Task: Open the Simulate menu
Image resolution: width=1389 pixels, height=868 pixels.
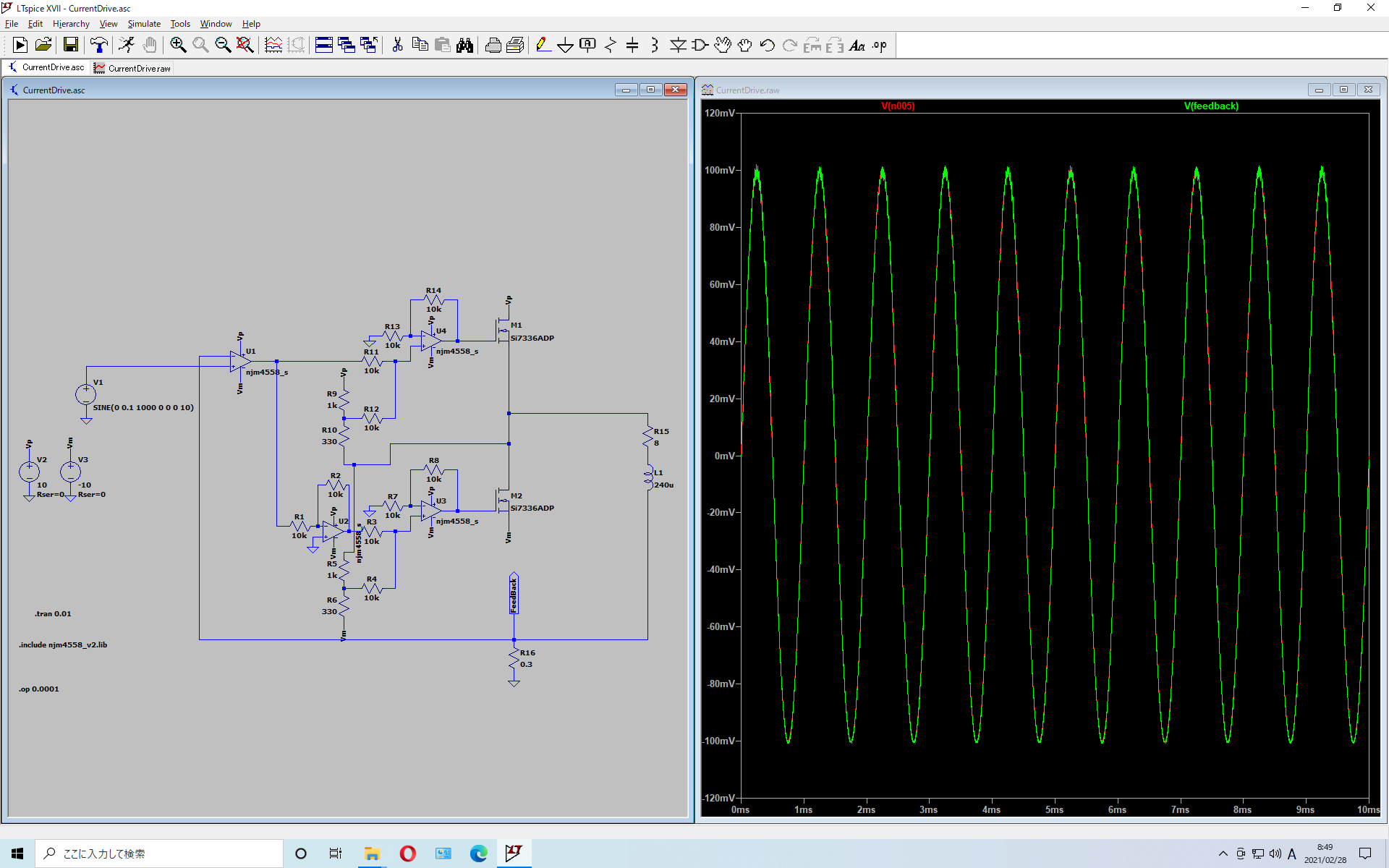Action: pyautogui.click(x=144, y=24)
